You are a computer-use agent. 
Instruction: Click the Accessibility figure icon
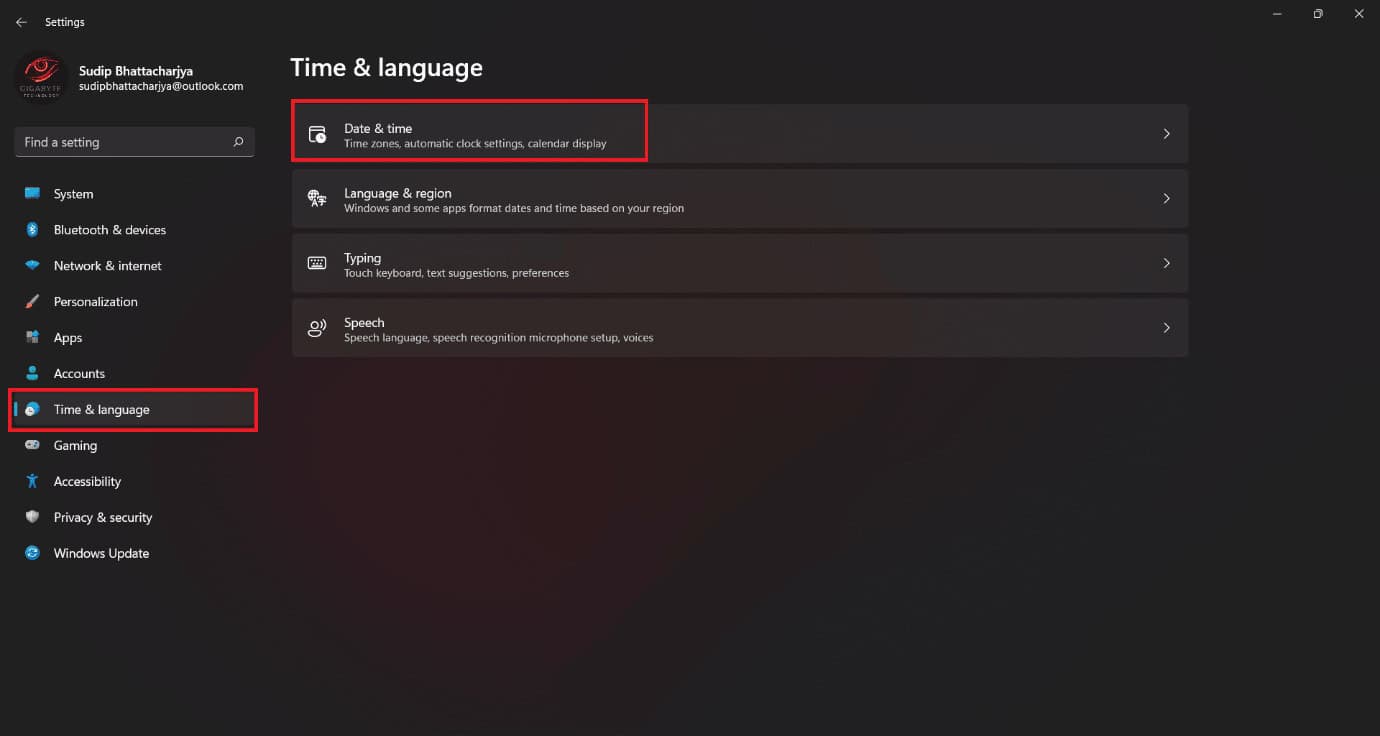click(x=33, y=481)
